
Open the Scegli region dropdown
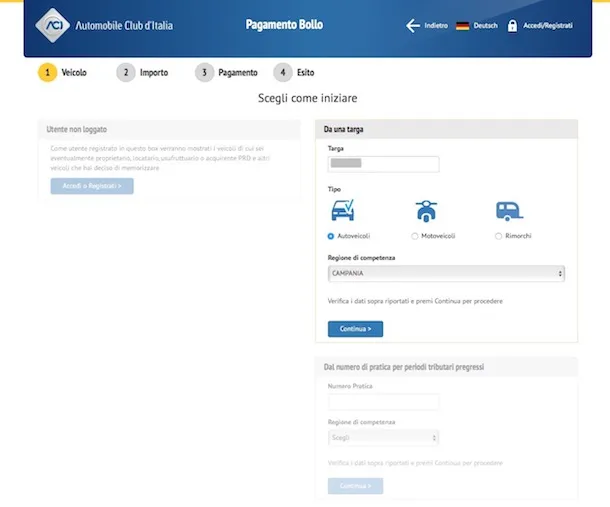pyautogui.click(x=384, y=438)
